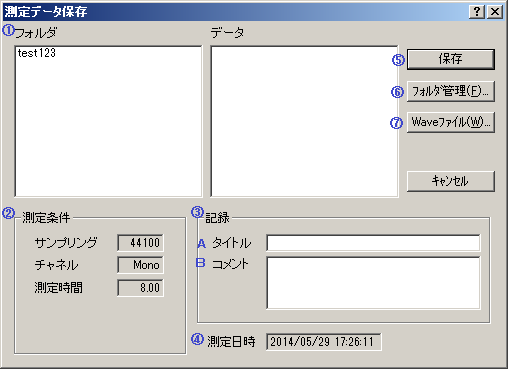Click the 測定時間 field showing 8.00
This screenshot has height=369, width=508.
point(140,288)
